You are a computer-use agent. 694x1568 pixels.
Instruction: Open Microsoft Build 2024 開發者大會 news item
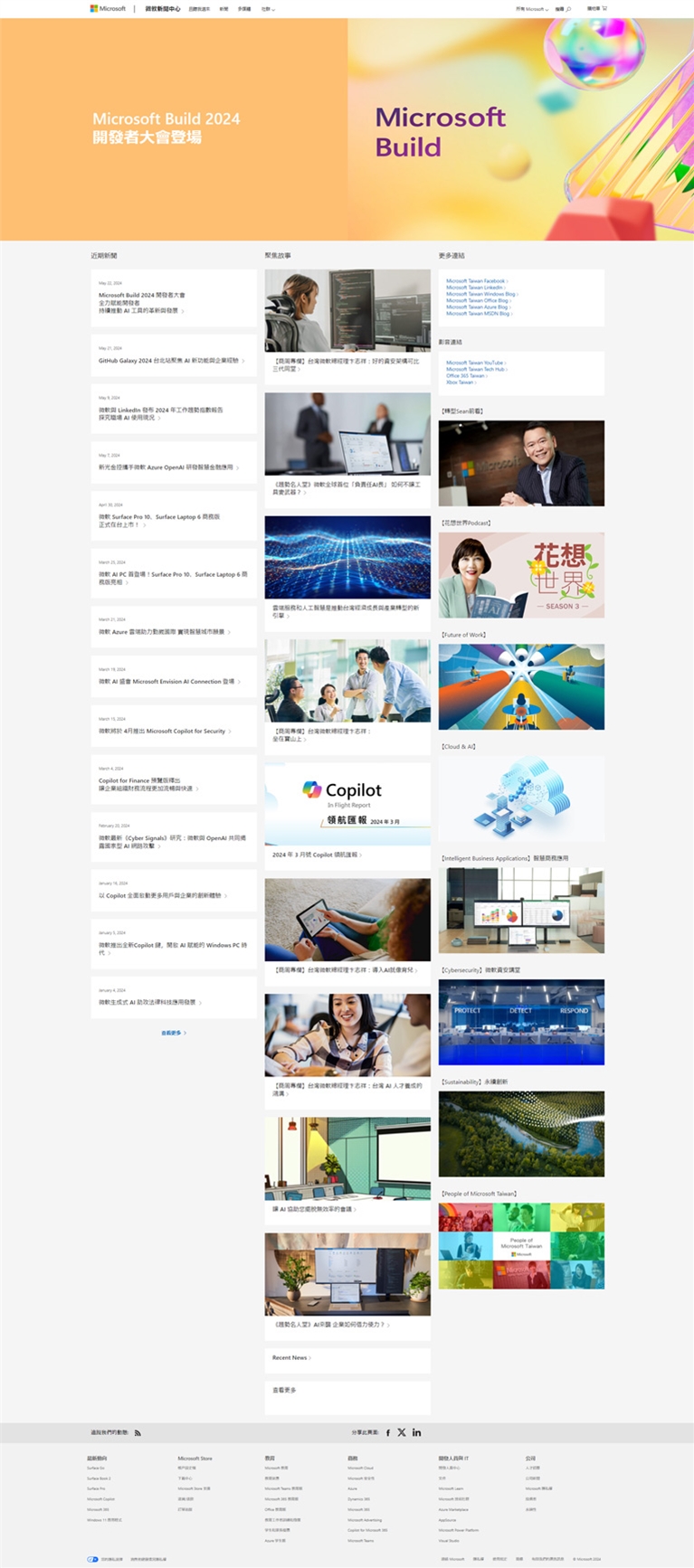(x=174, y=298)
